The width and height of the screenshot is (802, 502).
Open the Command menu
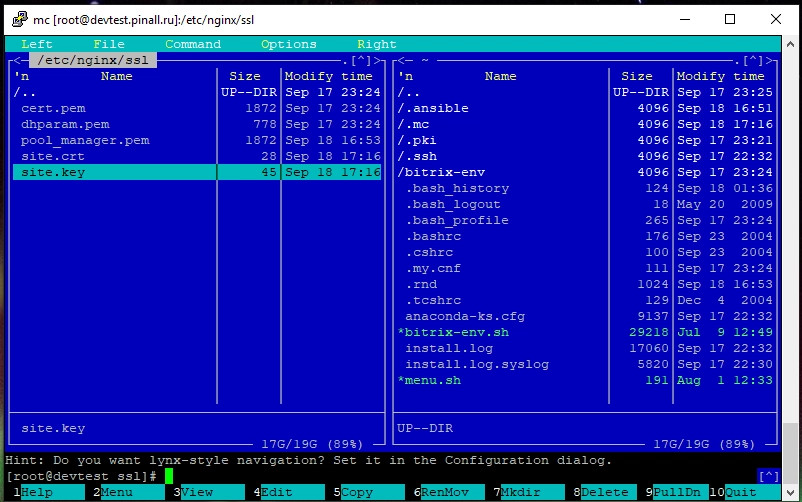(193, 44)
